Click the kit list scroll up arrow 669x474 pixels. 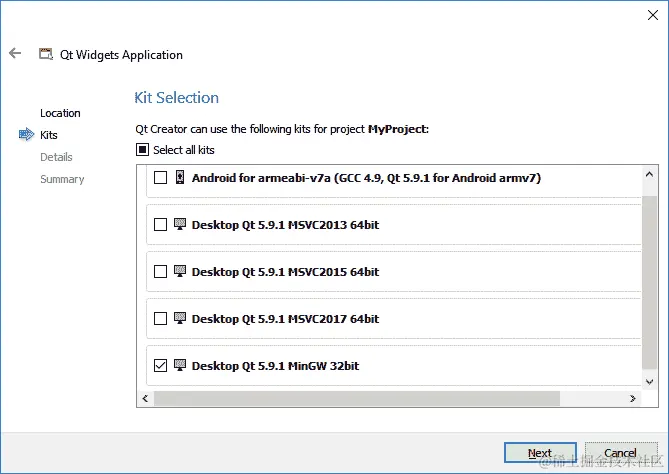click(x=649, y=174)
